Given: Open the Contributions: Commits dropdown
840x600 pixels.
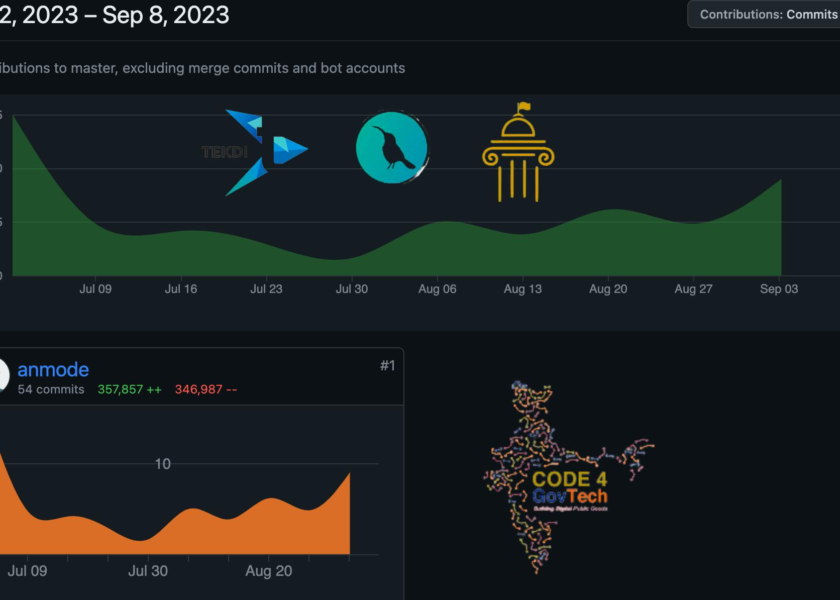Looking at the screenshot, I should point(766,15).
